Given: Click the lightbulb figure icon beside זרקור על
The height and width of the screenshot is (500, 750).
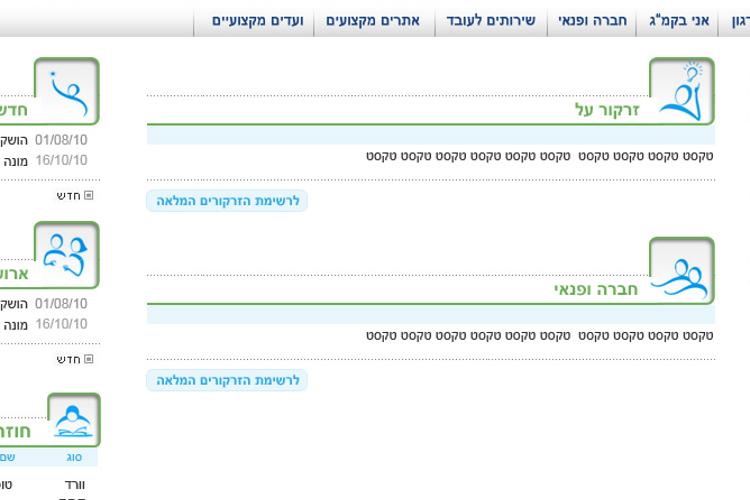Looking at the screenshot, I should coord(681,91).
